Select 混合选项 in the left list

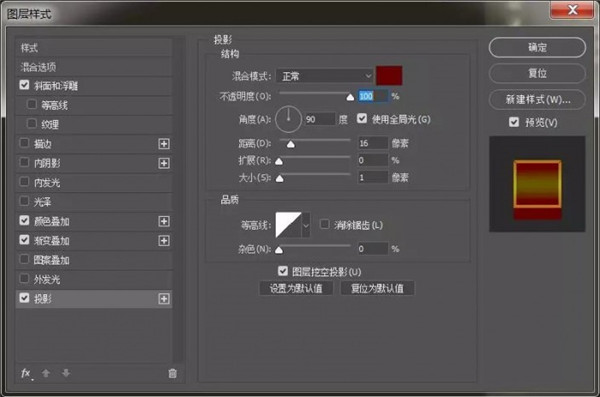94,67
